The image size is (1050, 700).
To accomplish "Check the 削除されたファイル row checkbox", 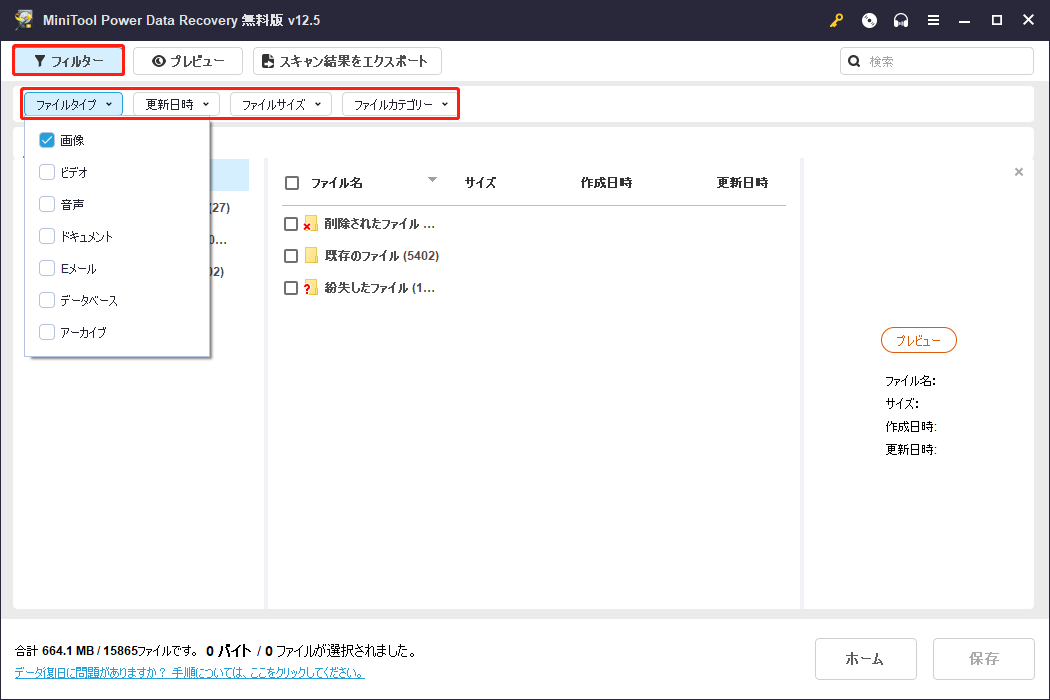I will (291, 224).
